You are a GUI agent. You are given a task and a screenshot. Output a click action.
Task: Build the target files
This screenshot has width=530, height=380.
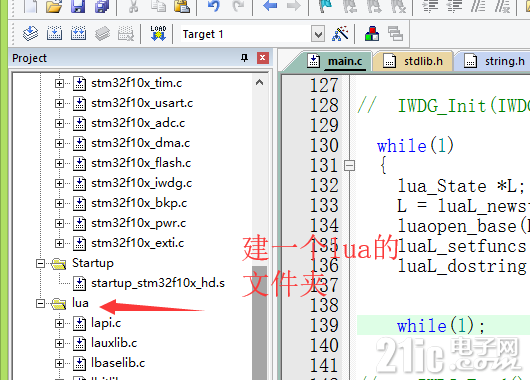click(x=54, y=34)
